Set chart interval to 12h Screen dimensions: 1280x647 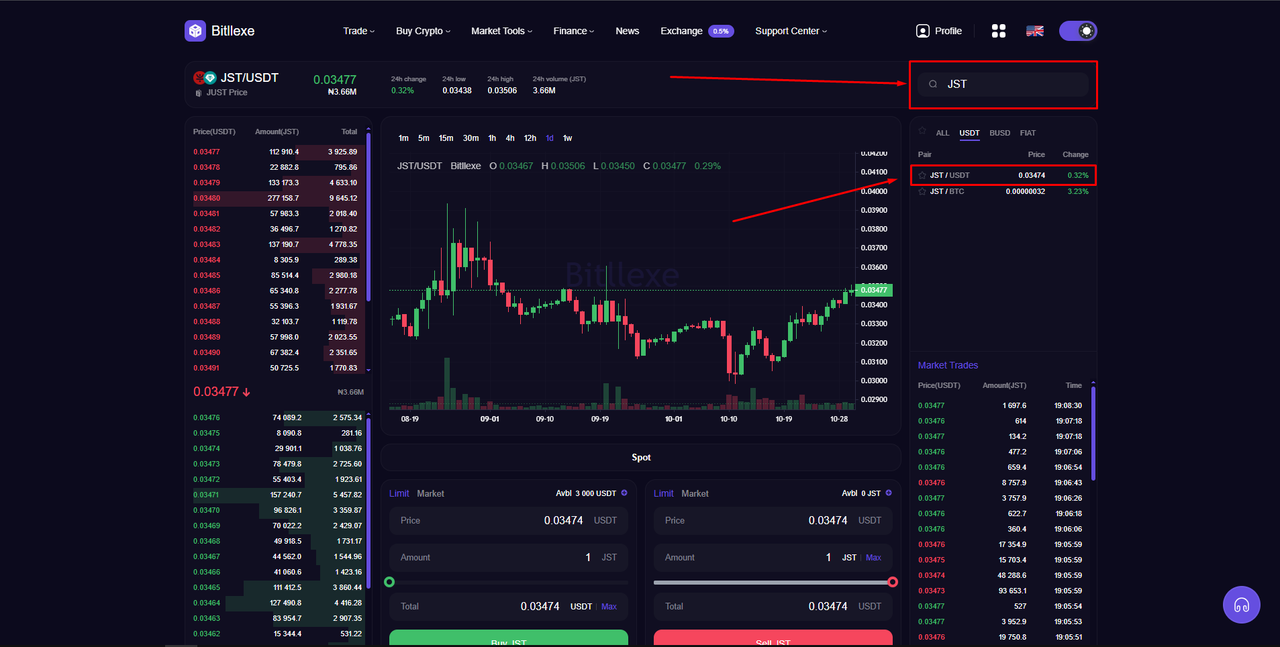[530, 138]
